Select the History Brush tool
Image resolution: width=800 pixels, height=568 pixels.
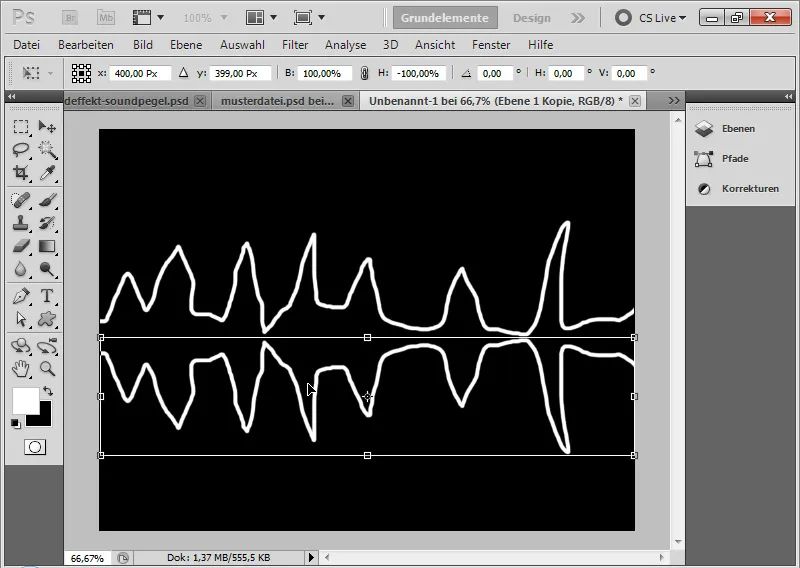(x=47, y=223)
